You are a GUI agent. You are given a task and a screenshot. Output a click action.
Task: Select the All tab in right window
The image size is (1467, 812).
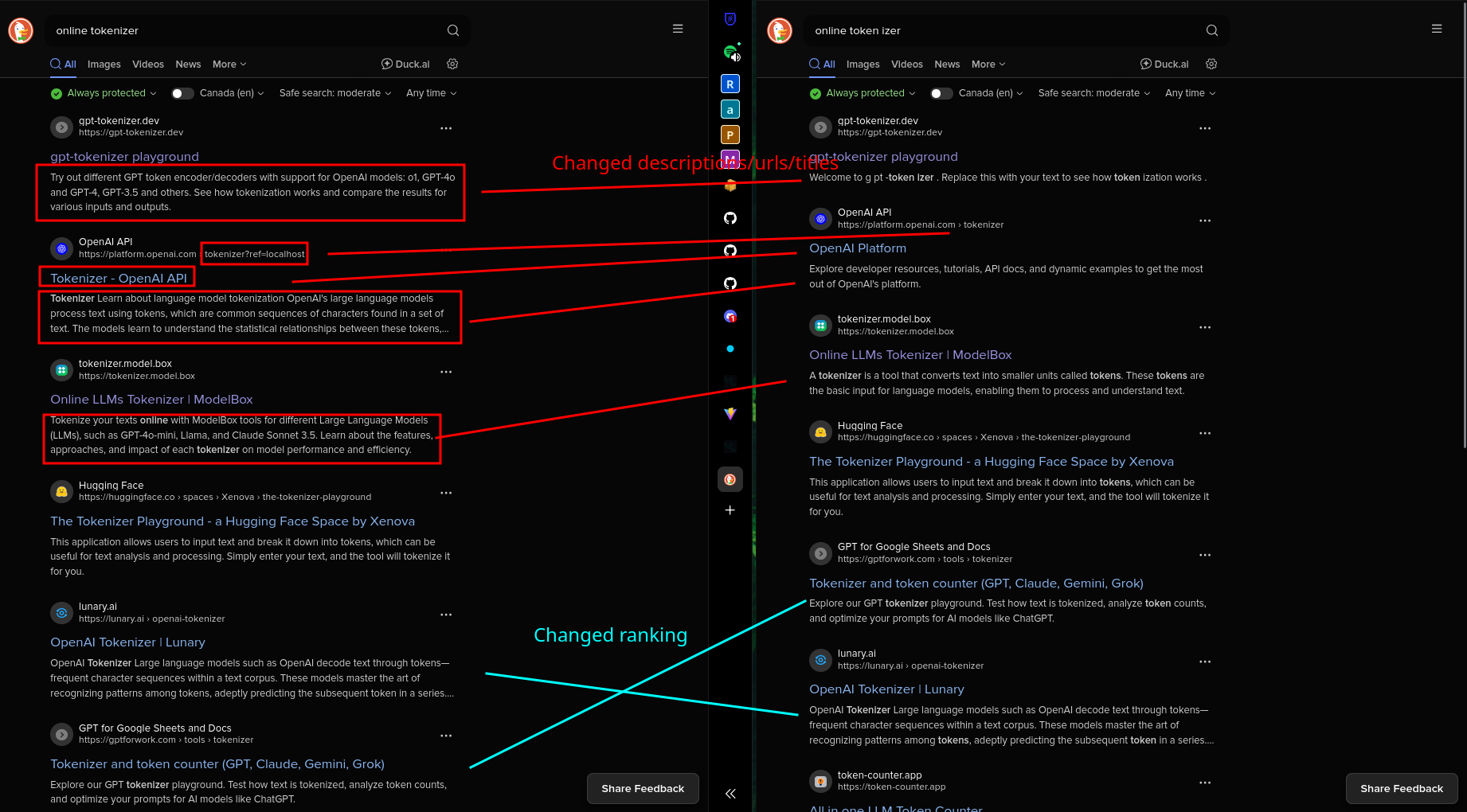point(822,64)
